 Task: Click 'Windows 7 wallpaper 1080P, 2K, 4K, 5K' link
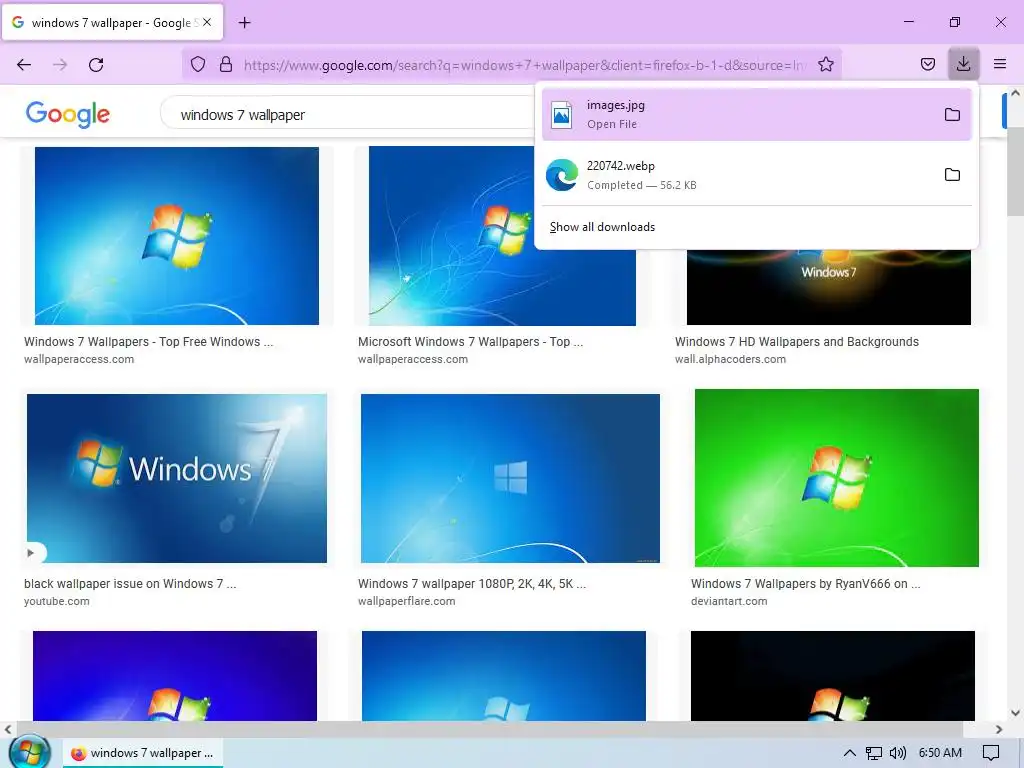tap(472, 584)
